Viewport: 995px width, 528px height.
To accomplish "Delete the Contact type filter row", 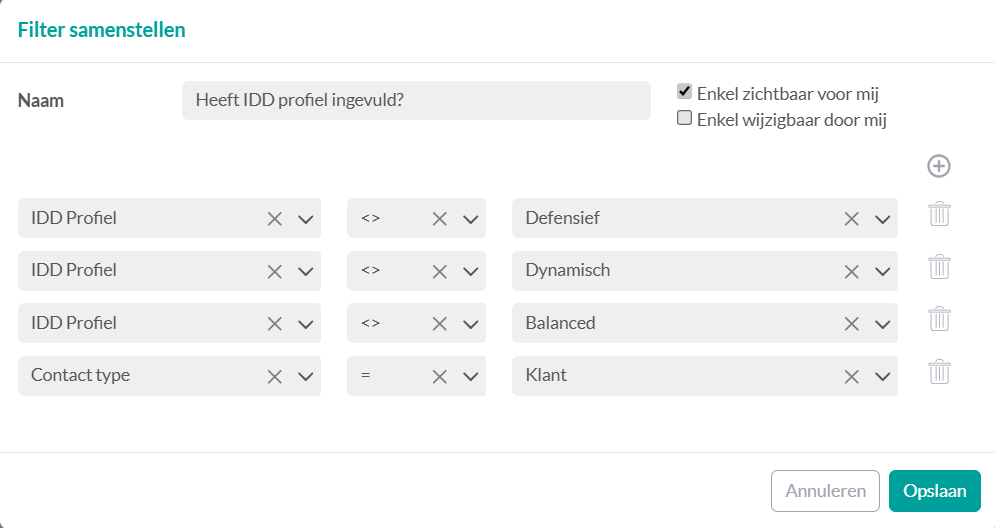I will [x=939, y=373].
